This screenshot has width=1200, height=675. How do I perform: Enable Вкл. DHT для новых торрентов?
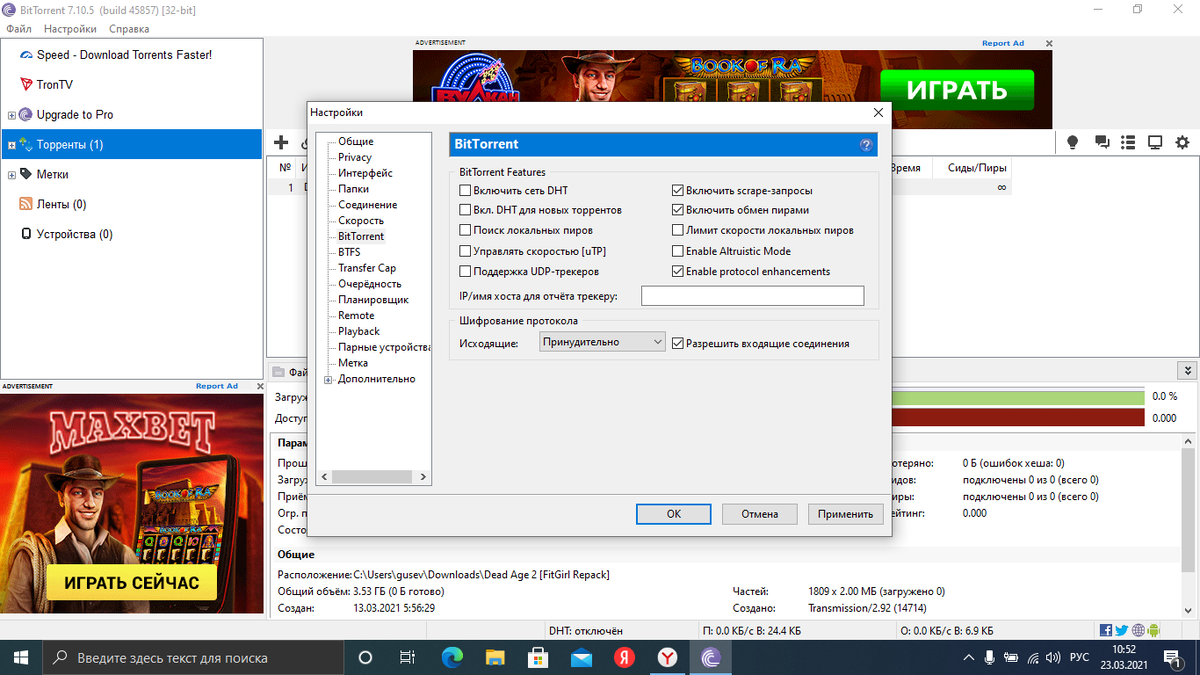[x=465, y=210]
